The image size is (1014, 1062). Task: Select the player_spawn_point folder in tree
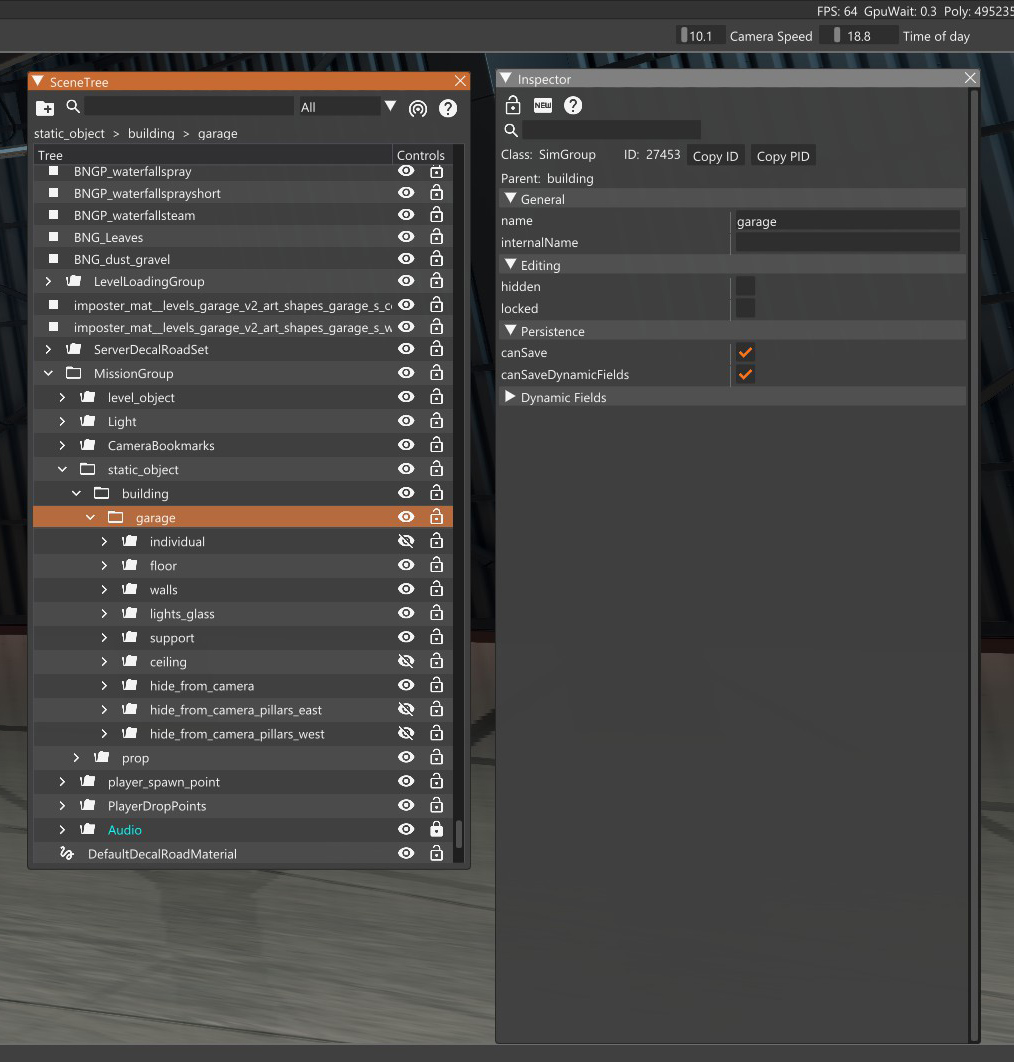pos(164,782)
